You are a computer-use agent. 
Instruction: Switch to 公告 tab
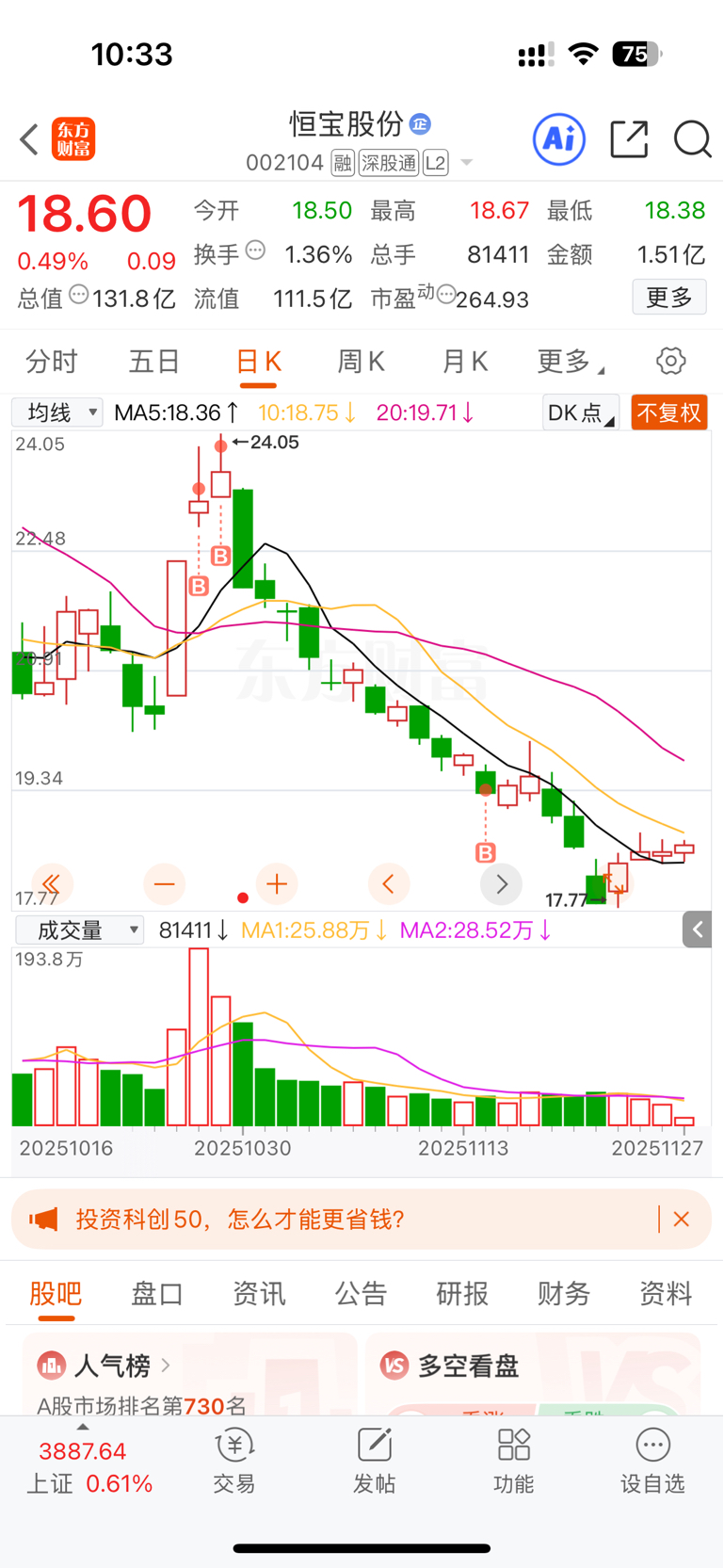pos(361,1294)
